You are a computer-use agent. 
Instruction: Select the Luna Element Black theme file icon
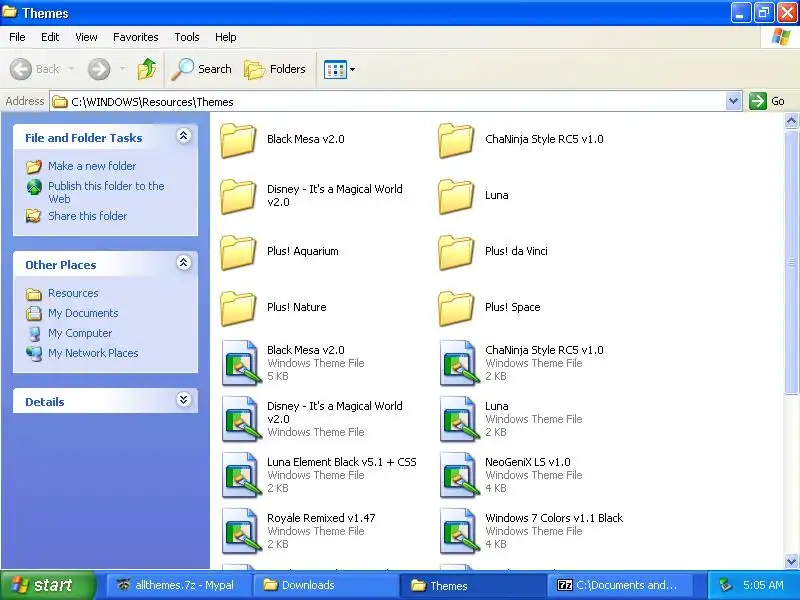tap(241, 476)
